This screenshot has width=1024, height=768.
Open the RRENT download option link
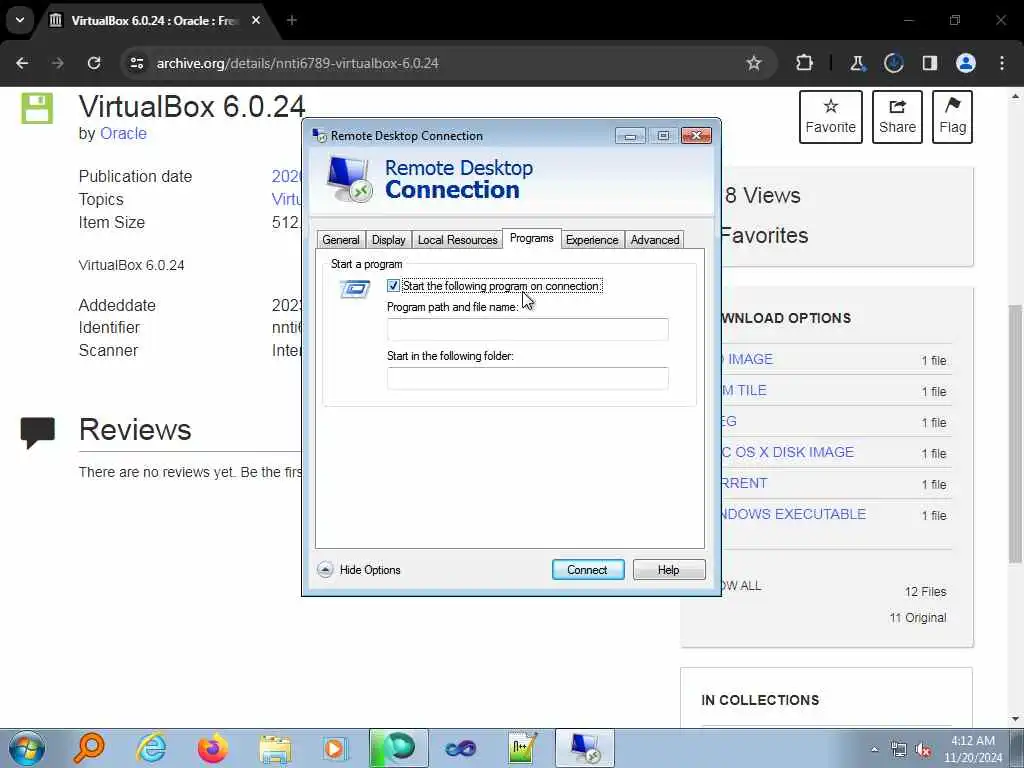tap(743, 483)
